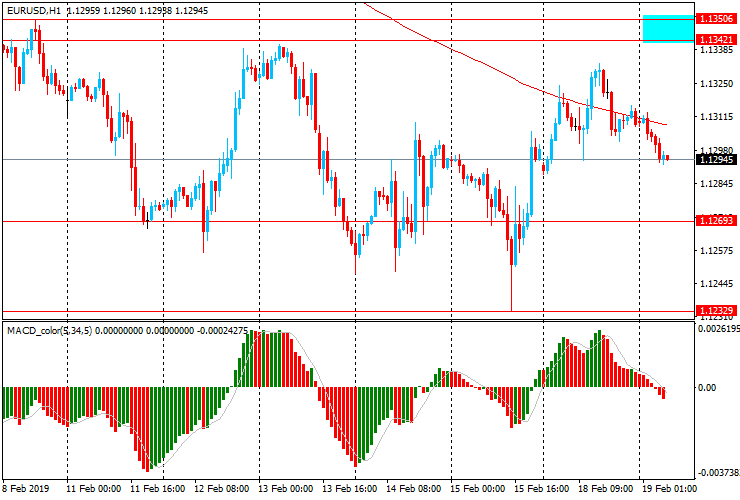740x500 pixels.
Task: Click the -0.003738 MACD scale minimum value
Action: tap(719, 473)
